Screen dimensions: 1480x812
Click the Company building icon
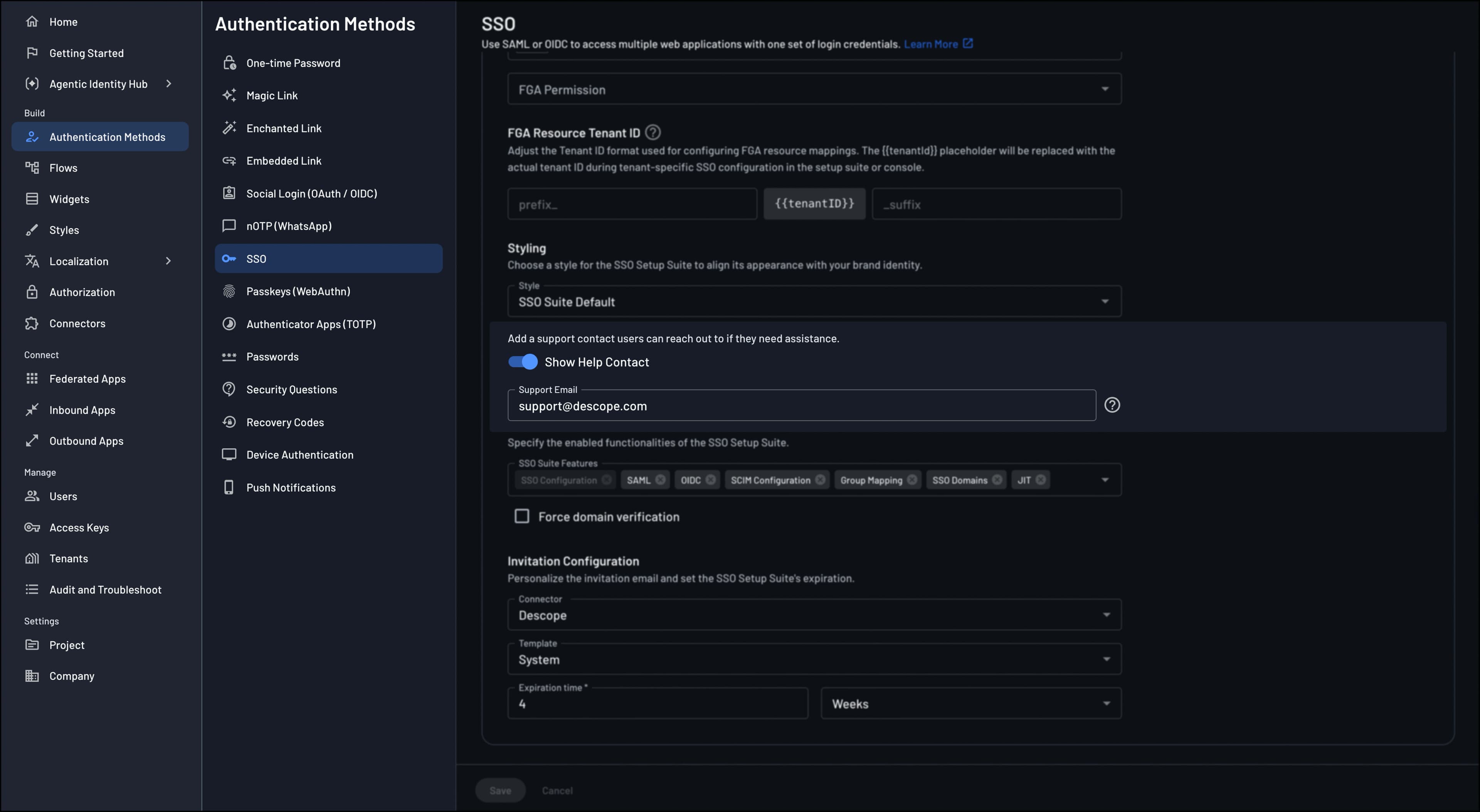coord(32,676)
